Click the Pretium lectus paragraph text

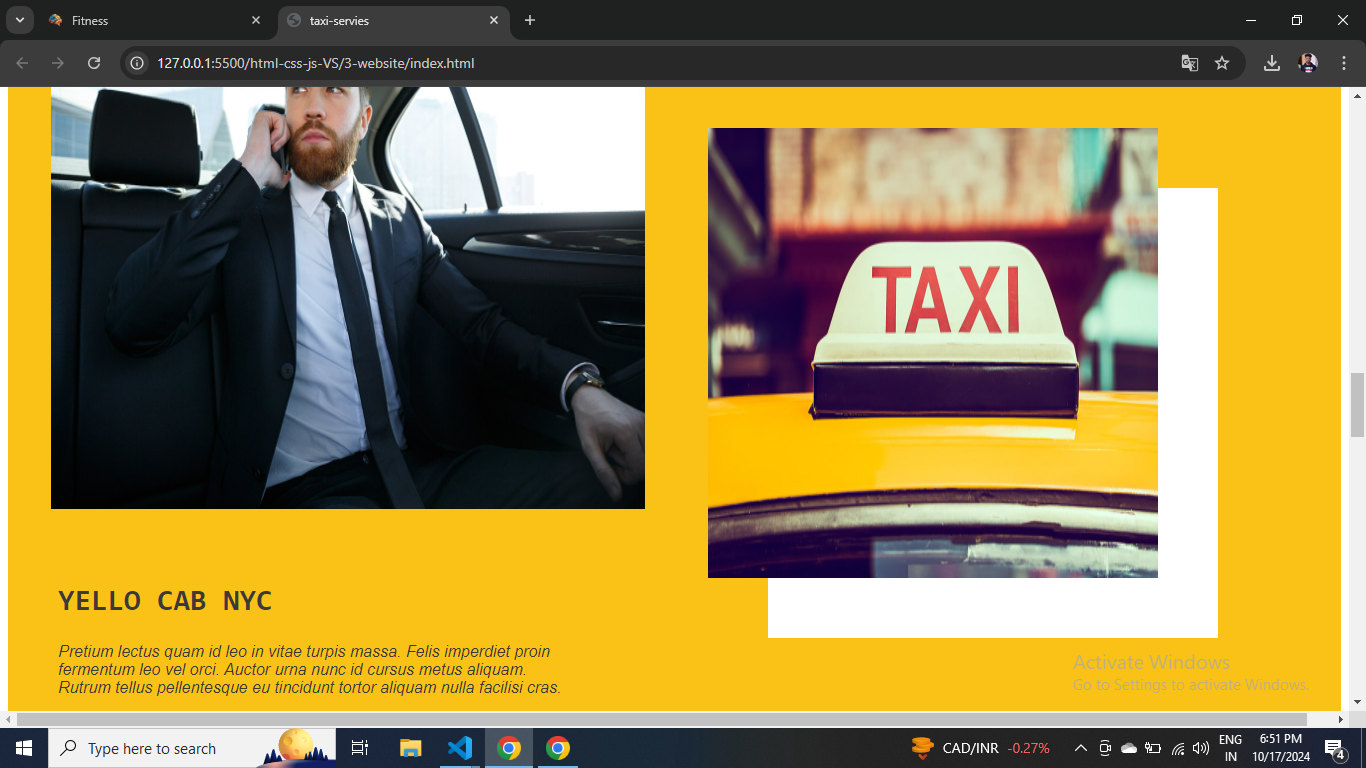tap(309, 670)
